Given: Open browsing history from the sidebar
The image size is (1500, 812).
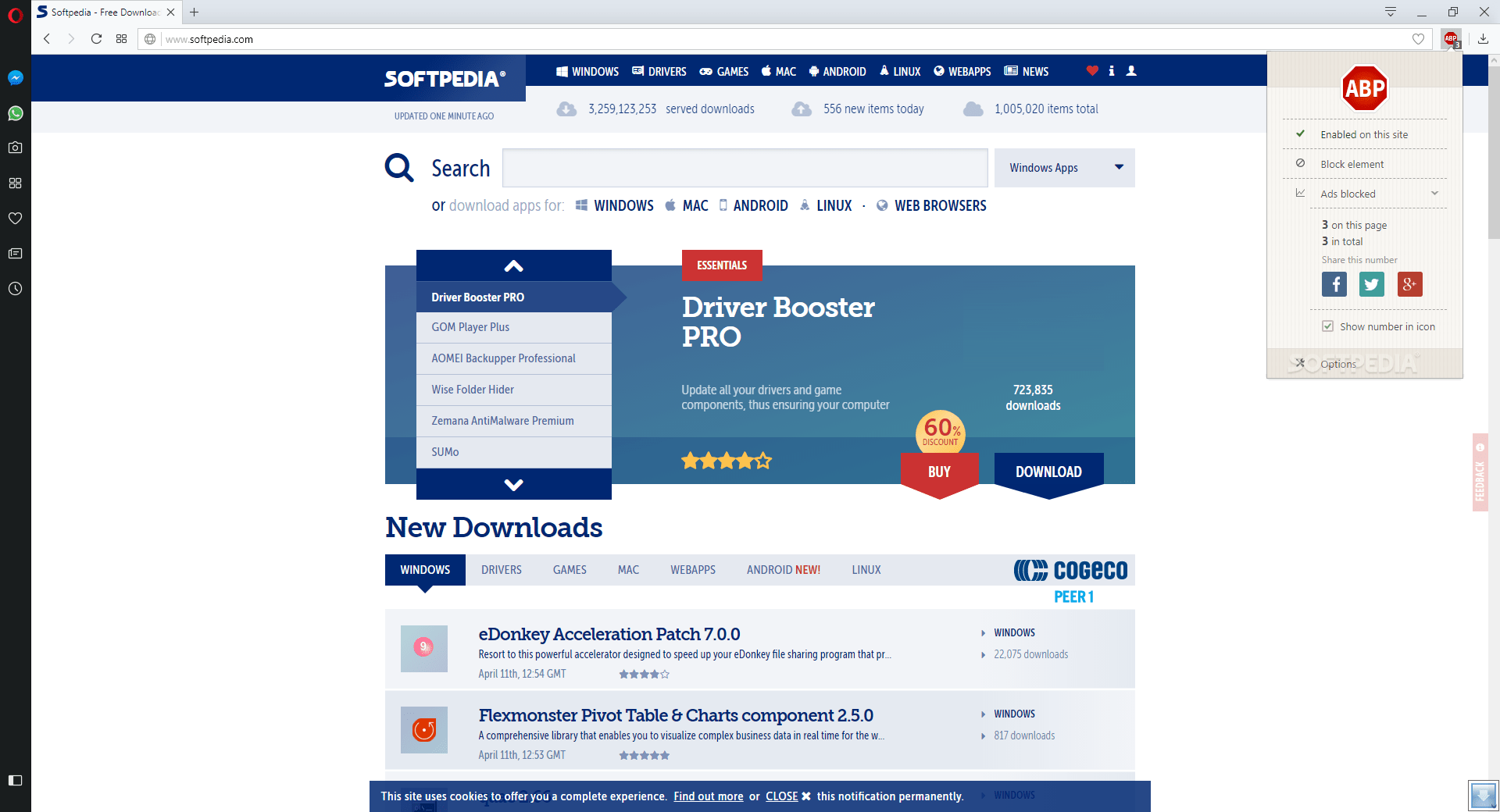Looking at the screenshot, I should [x=16, y=289].
